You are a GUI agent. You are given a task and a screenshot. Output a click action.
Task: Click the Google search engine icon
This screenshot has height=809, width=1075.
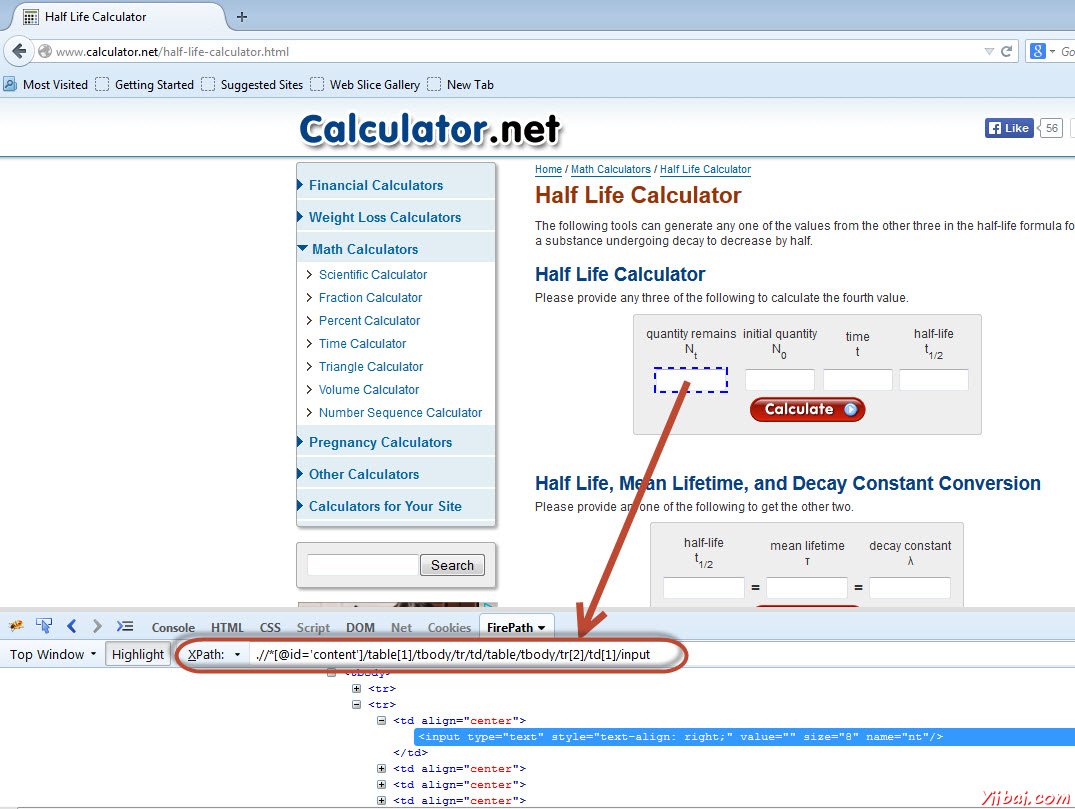point(1037,50)
